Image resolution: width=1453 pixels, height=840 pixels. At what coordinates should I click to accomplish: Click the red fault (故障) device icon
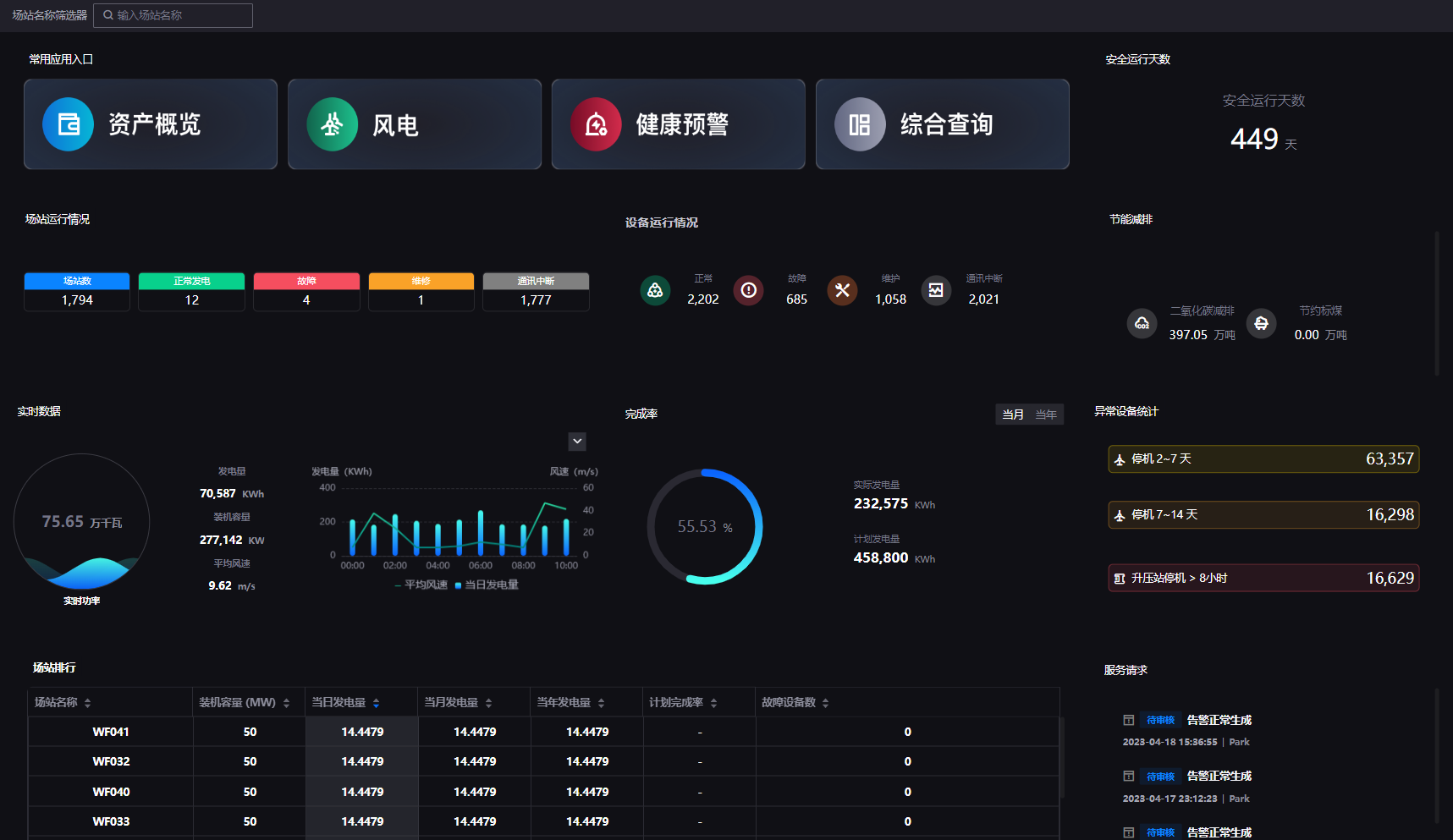[748, 290]
